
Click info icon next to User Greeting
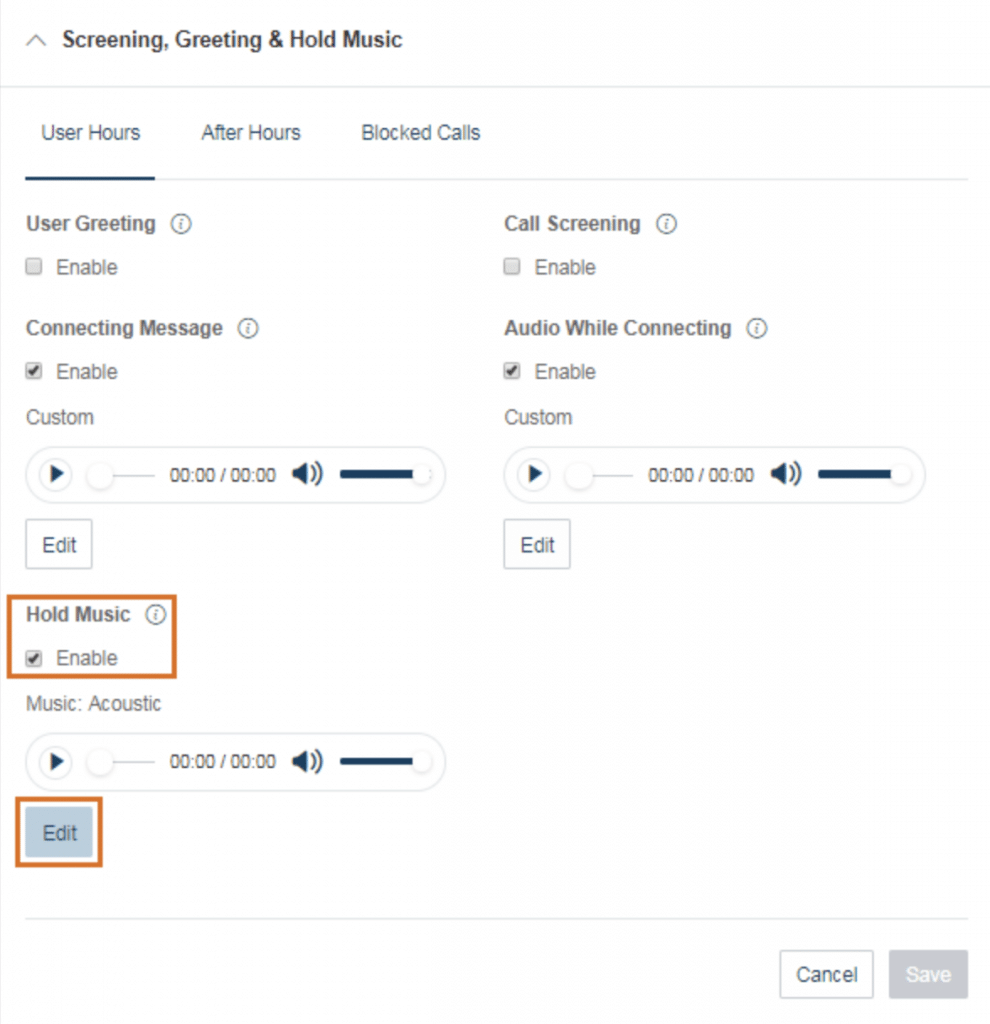pos(181,224)
